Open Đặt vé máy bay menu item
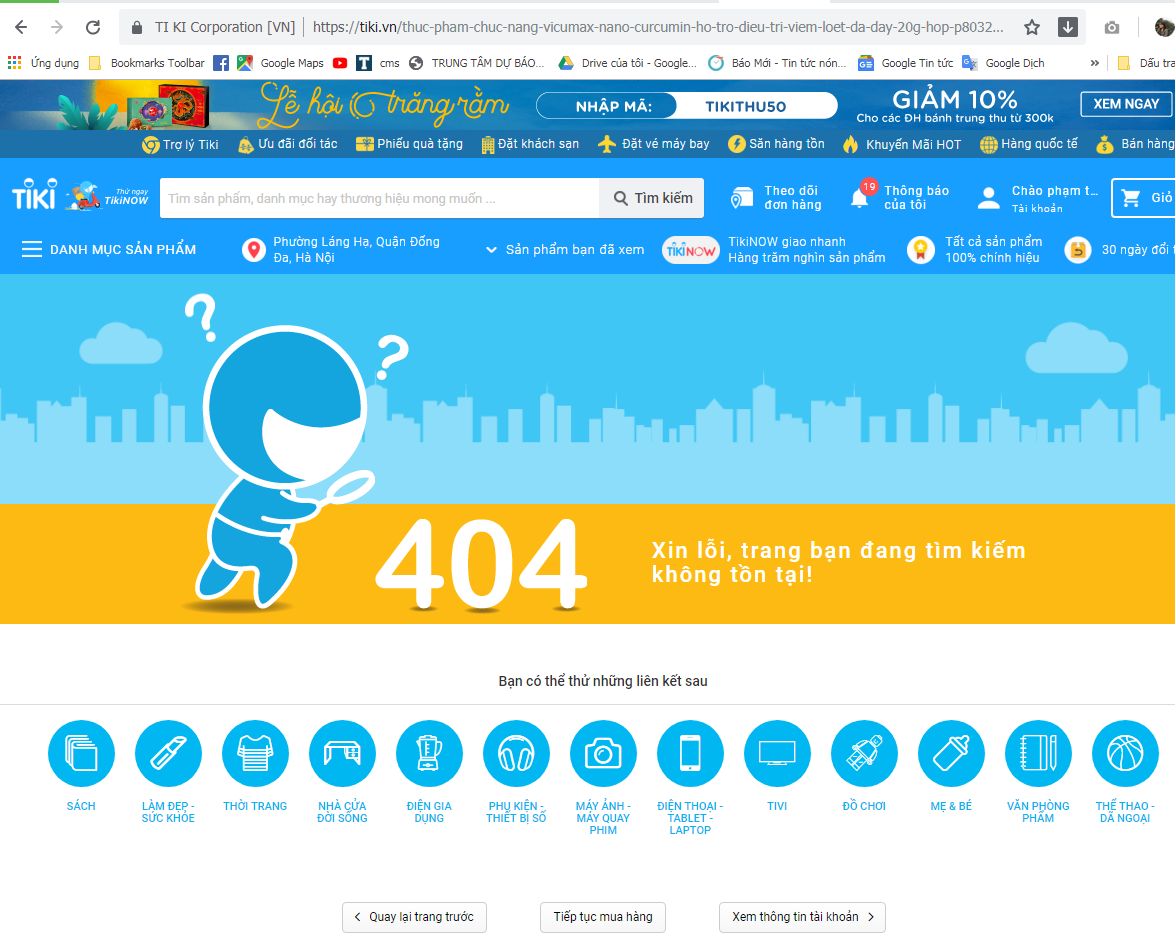This screenshot has width=1175, height=934. pos(654,144)
